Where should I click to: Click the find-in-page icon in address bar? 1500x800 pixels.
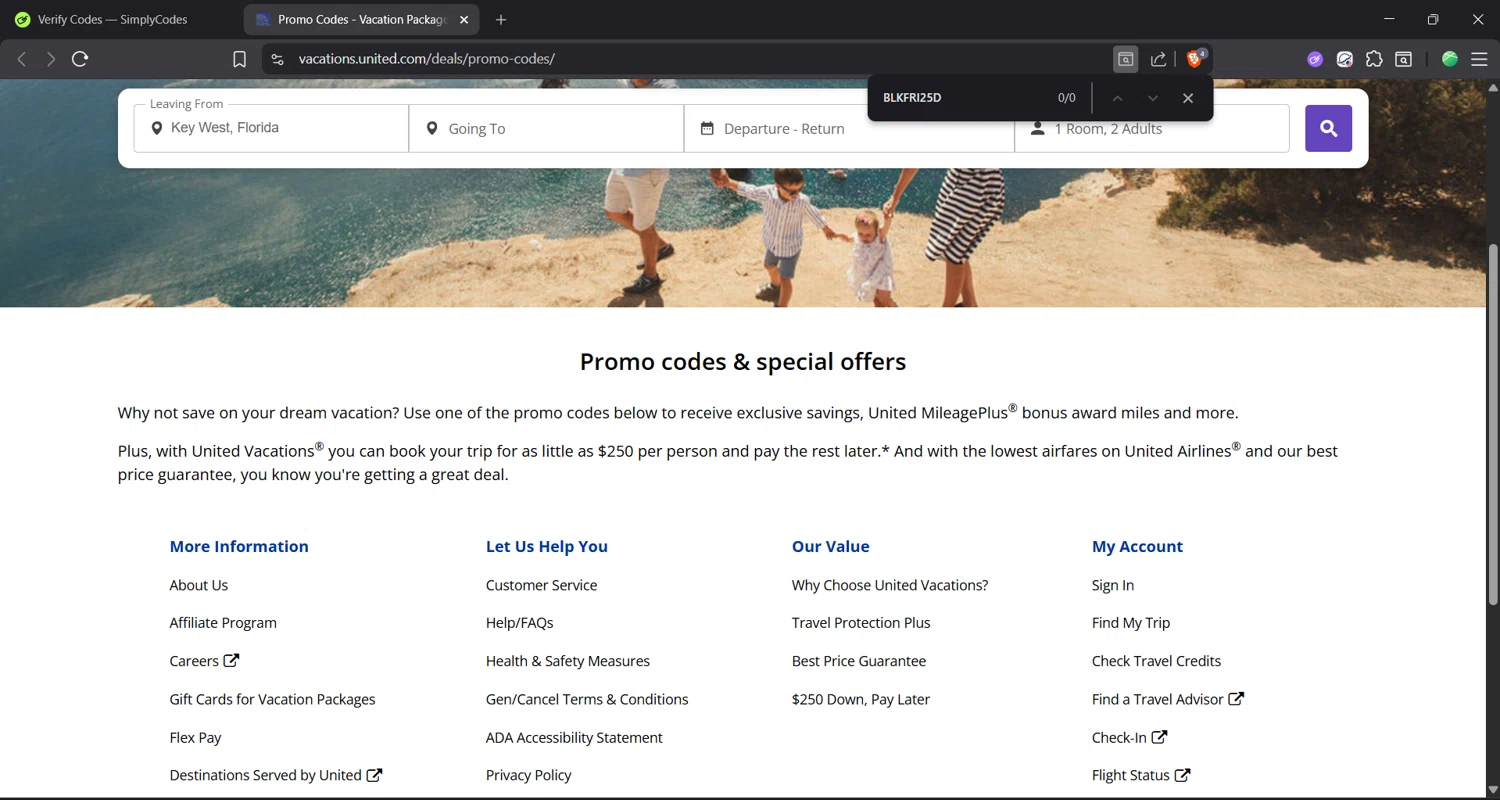tap(1125, 59)
